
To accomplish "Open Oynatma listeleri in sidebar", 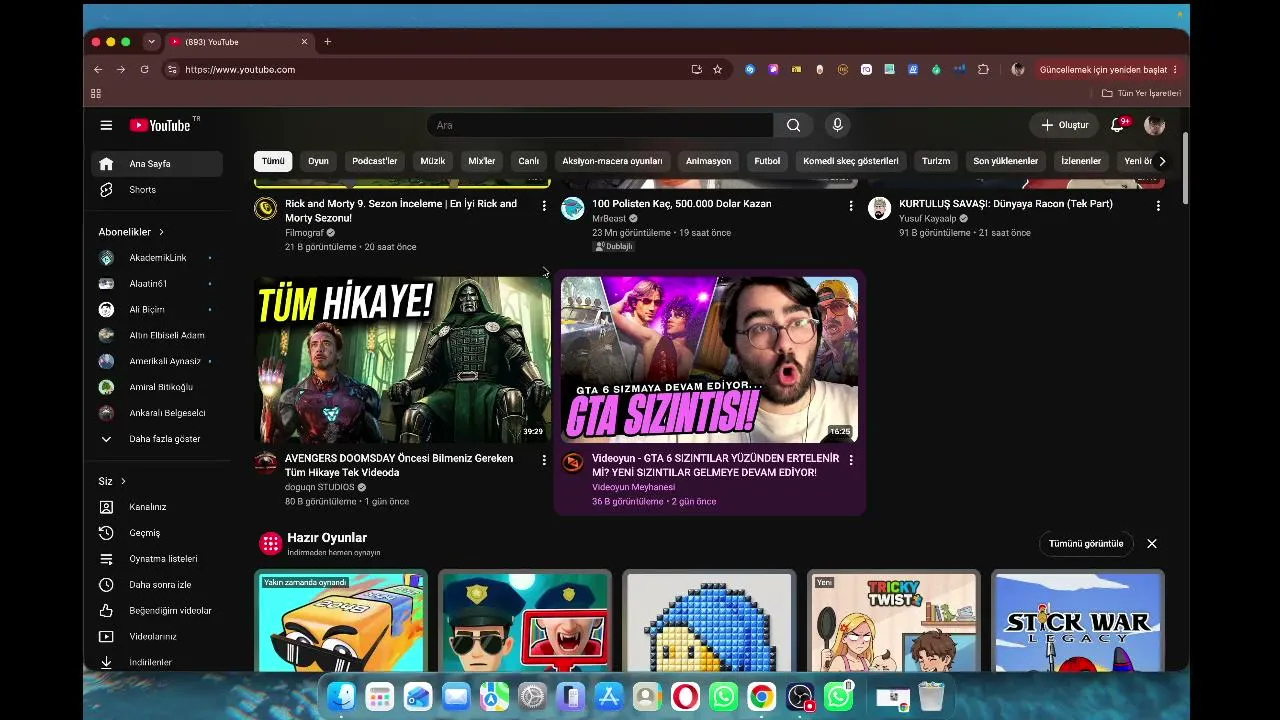I will 157,559.
